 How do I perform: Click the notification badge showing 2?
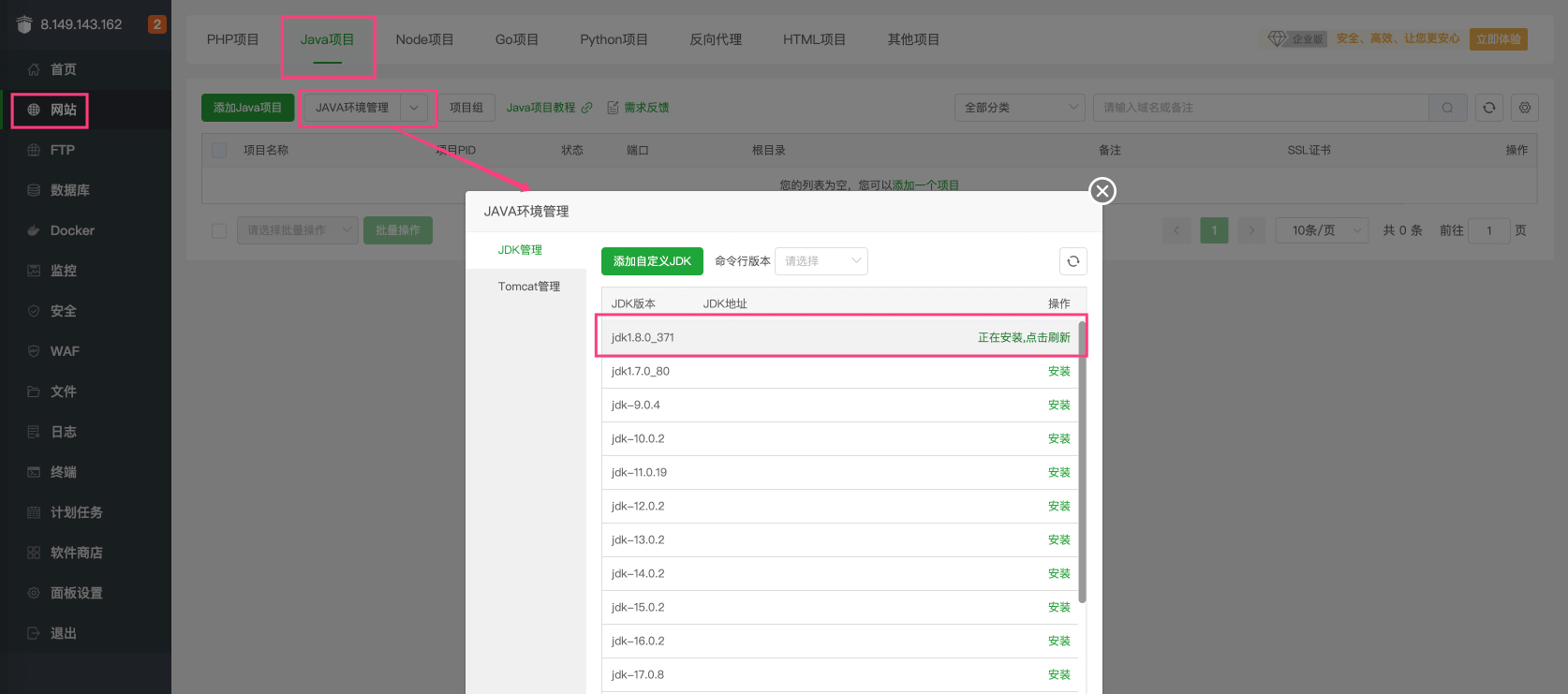[x=156, y=24]
